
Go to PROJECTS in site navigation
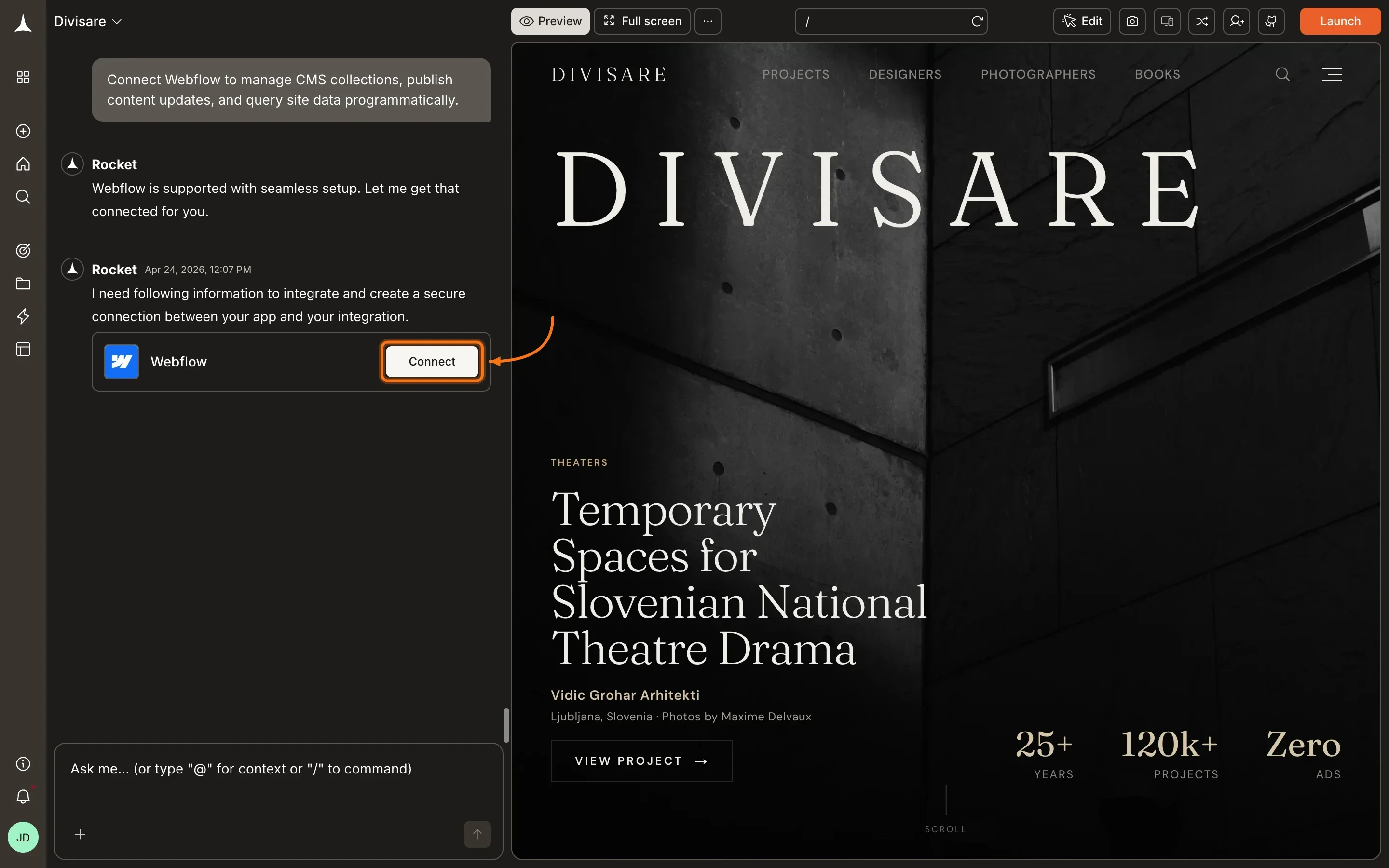[x=795, y=75]
